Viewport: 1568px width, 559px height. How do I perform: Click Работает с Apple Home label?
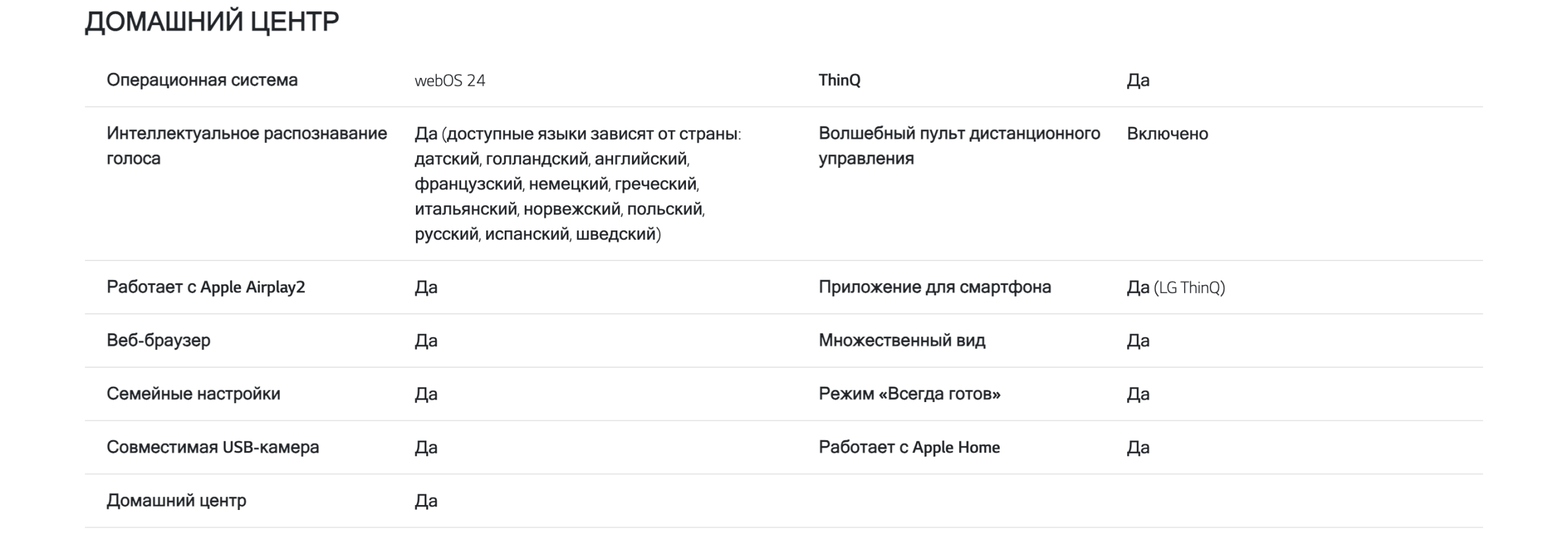tap(909, 447)
